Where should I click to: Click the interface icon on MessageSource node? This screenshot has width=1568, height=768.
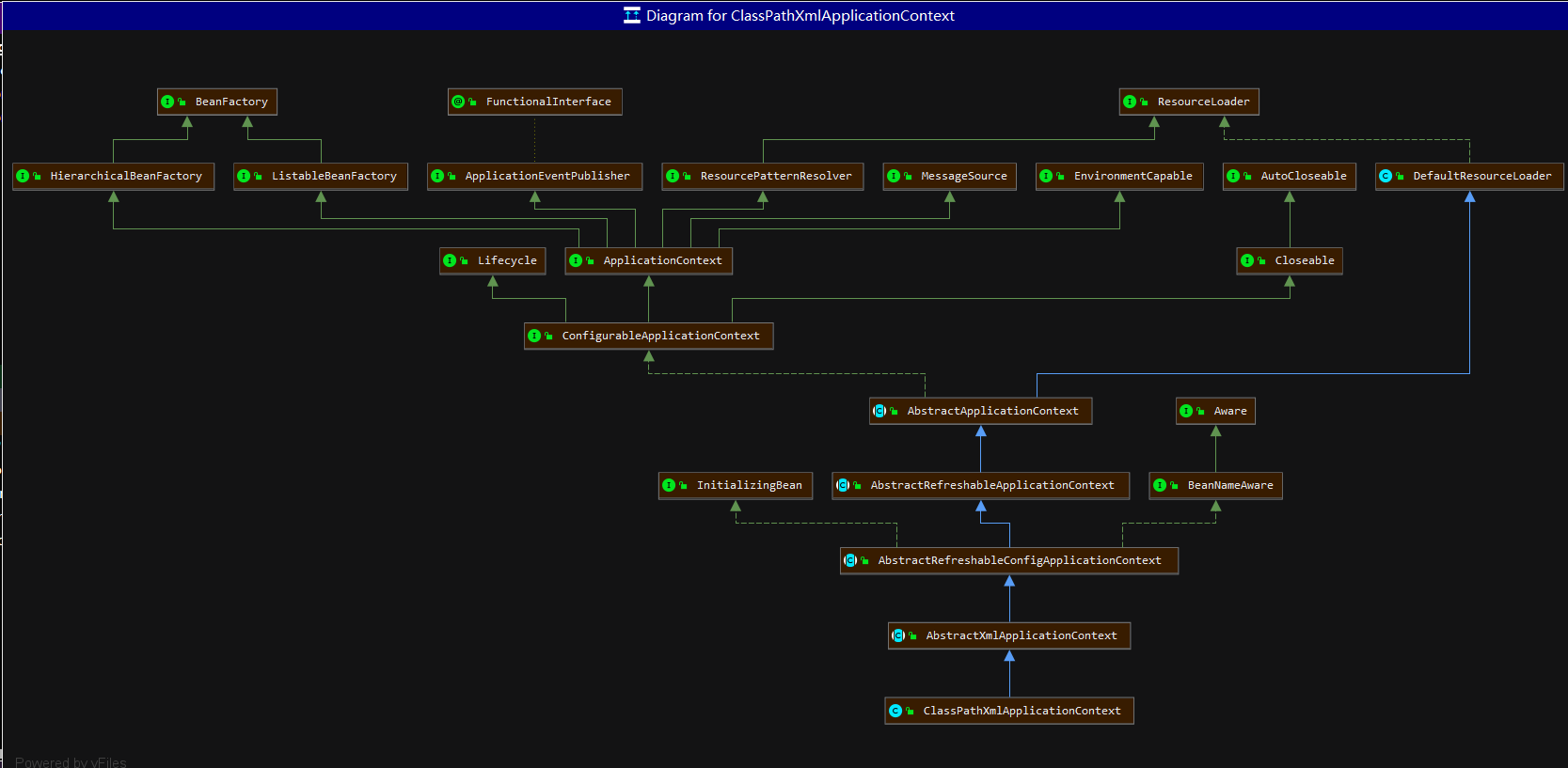(x=894, y=176)
